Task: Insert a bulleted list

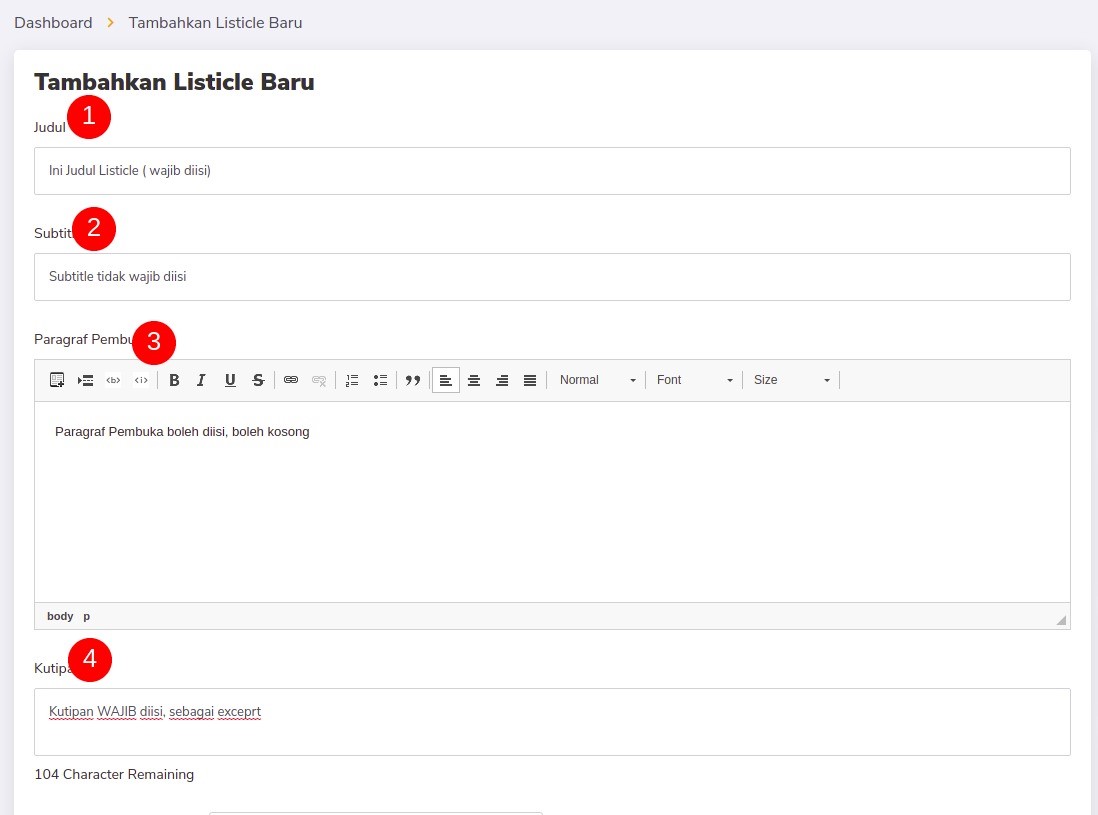Action: 380,380
